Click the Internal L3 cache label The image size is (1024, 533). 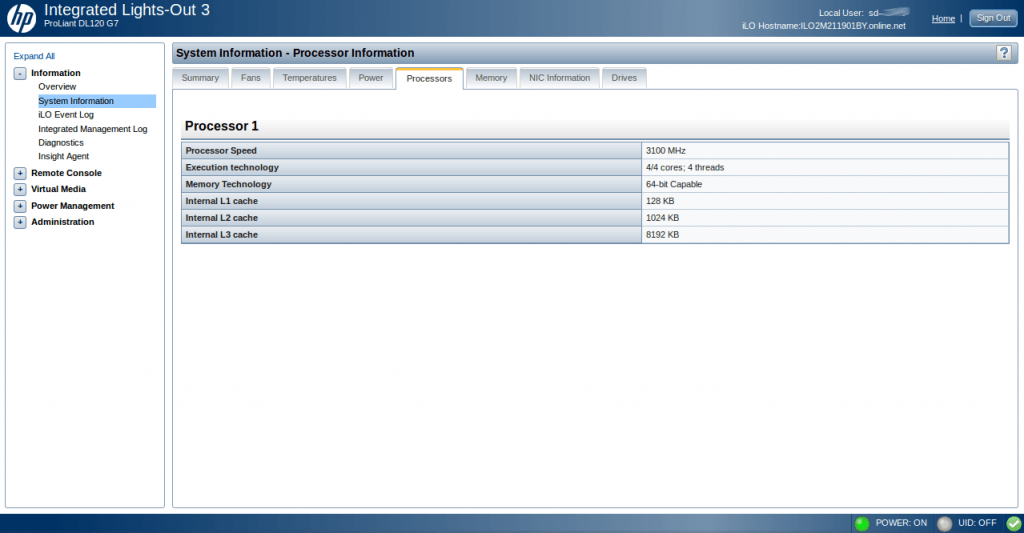pyautogui.click(x=221, y=235)
